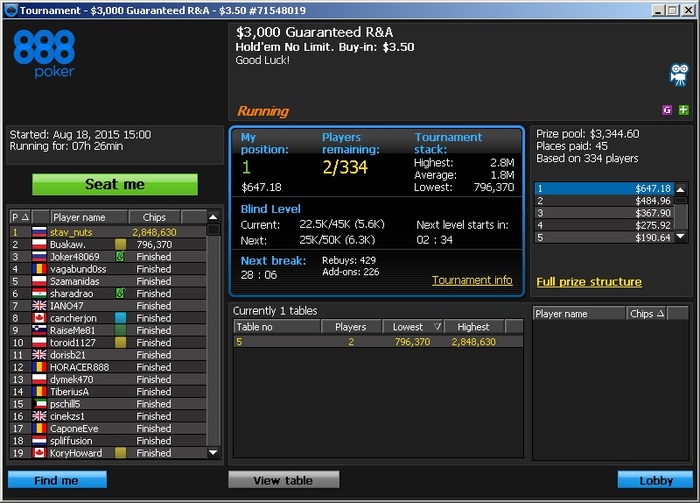The image size is (700, 503).
Task: Maximize the tournament window
Action: pyautogui.click(x=672, y=10)
